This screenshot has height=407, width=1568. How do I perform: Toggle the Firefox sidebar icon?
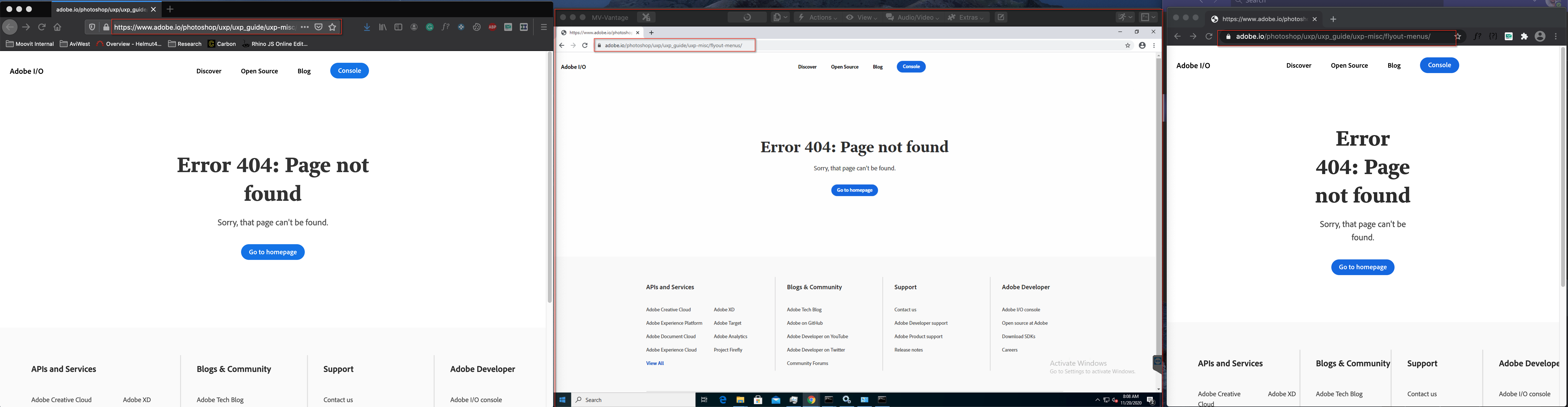click(398, 27)
